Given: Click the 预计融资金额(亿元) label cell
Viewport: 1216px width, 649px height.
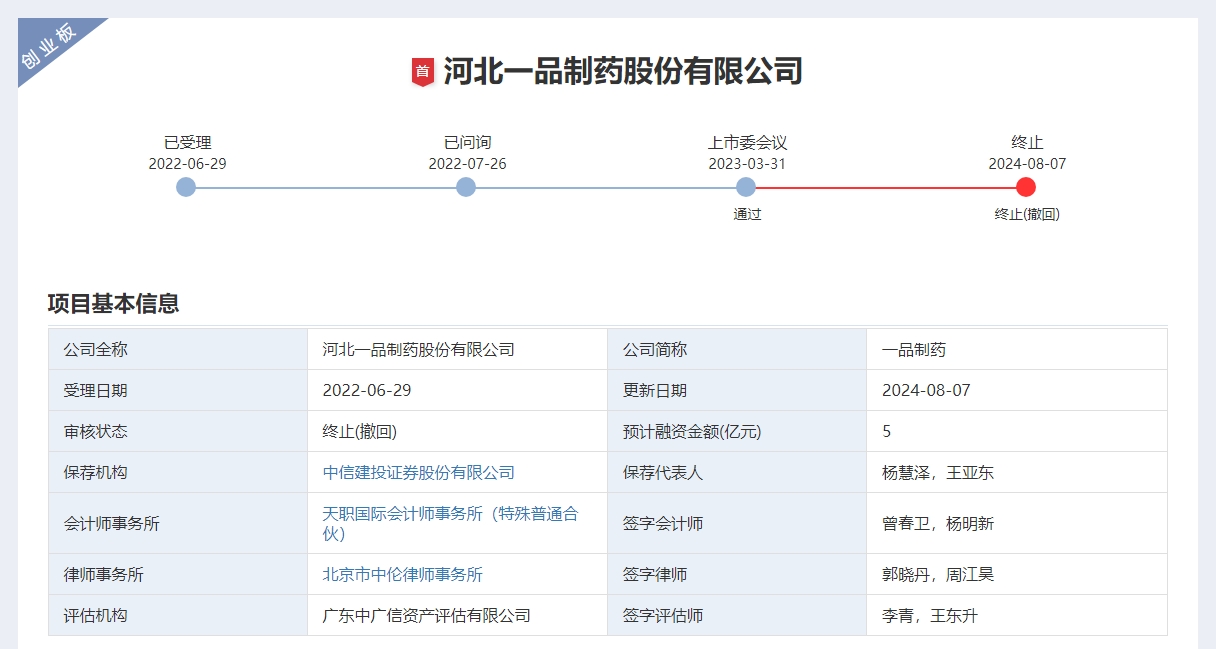Looking at the screenshot, I should [x=737, y=431].
